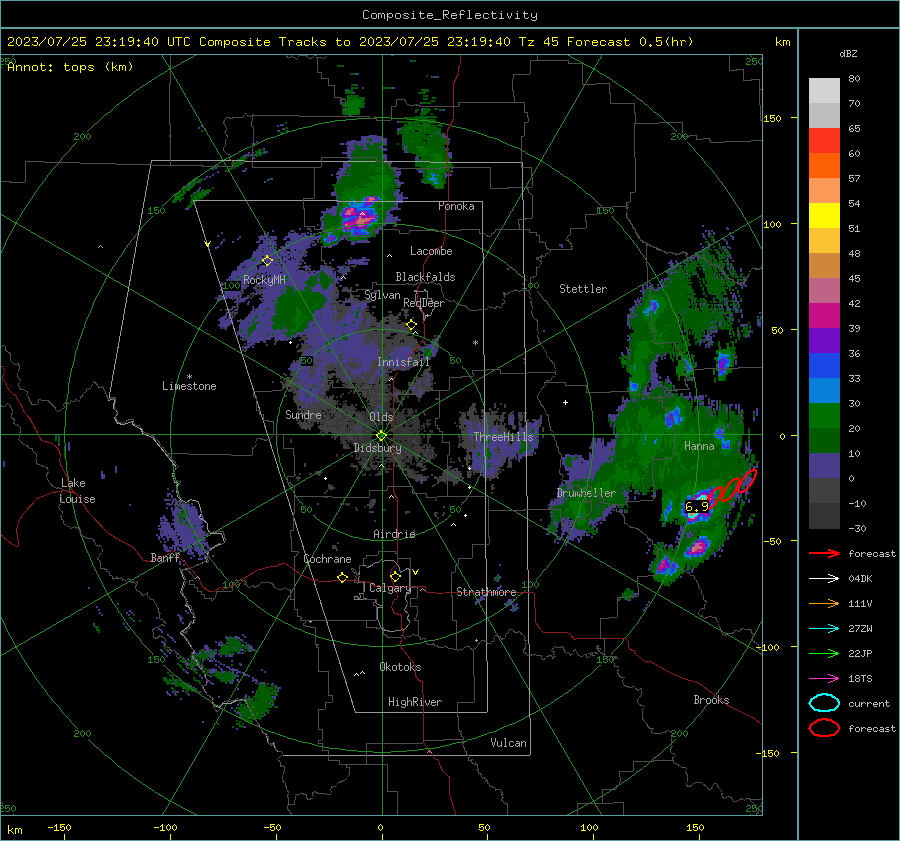
Task: Select the orange 111V arrow legend entry
Action: click(x=824, y=603)
